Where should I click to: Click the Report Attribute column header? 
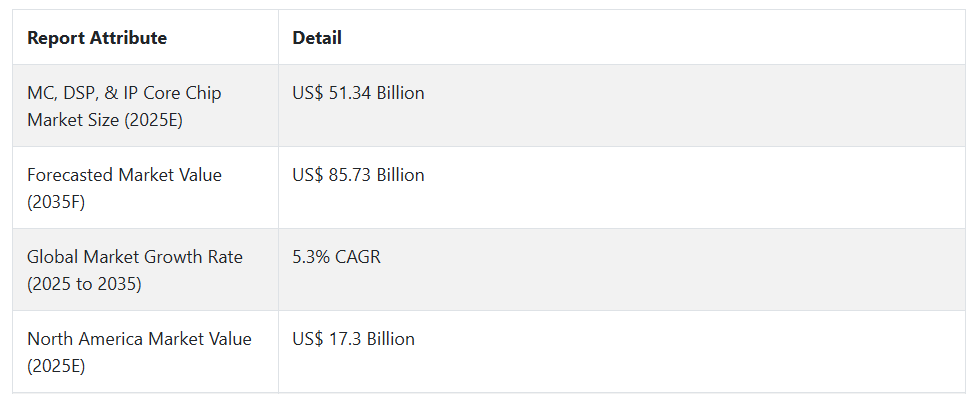coord(97,38)
